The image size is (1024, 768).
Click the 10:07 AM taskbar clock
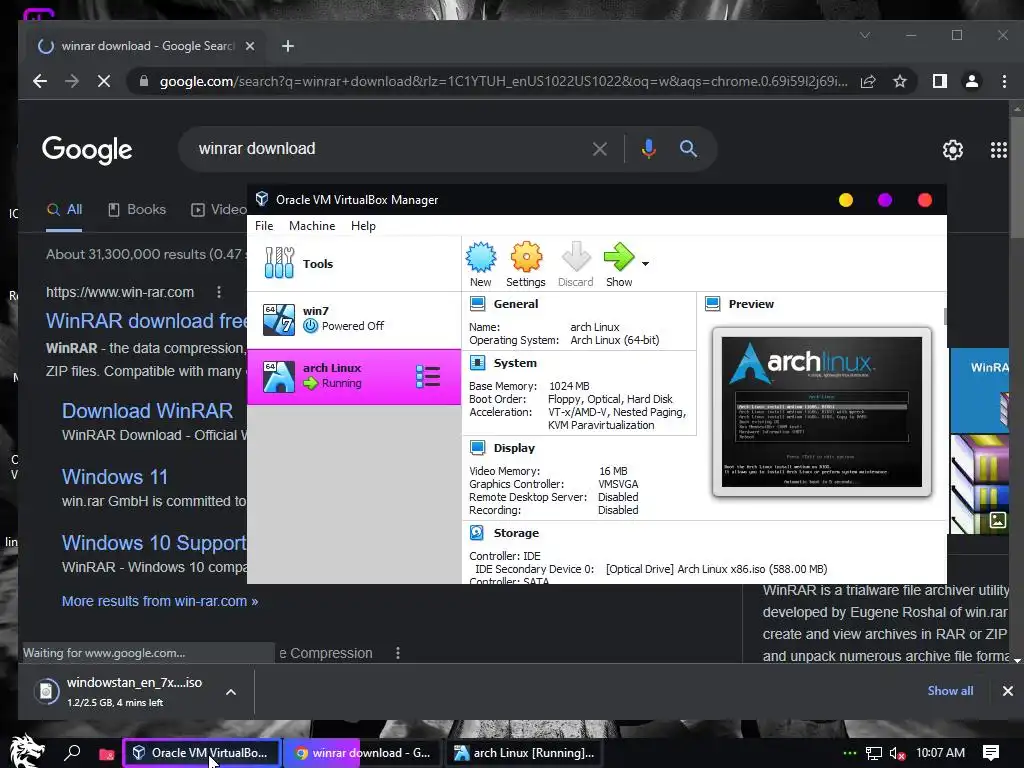point(940,753)
